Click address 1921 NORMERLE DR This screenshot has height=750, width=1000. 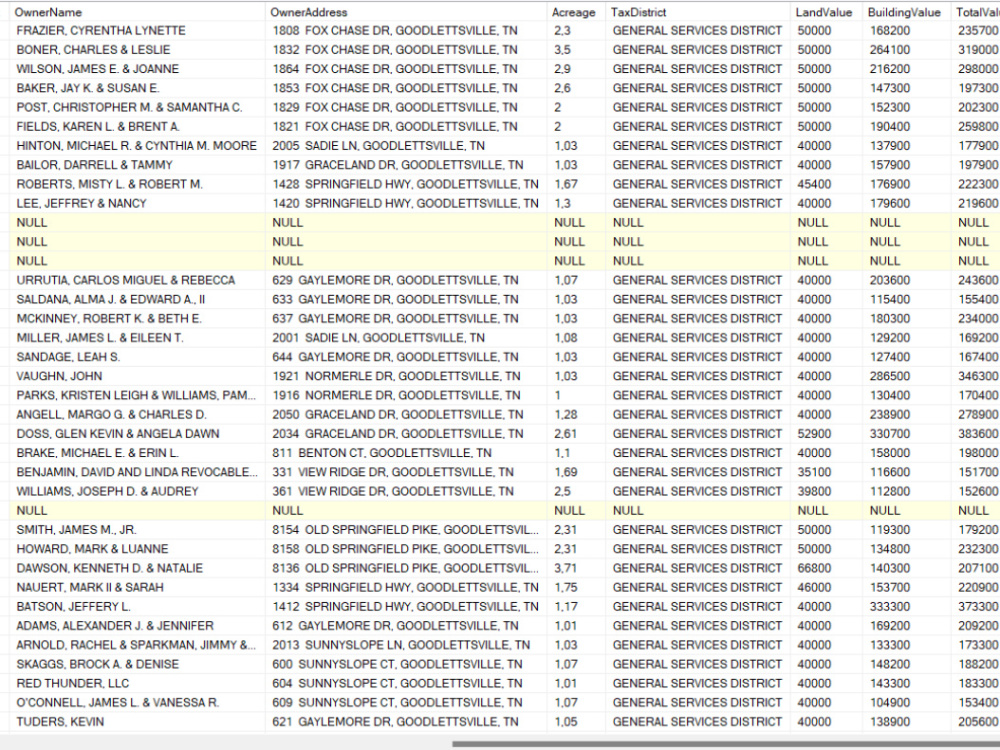tap(406, 376)
